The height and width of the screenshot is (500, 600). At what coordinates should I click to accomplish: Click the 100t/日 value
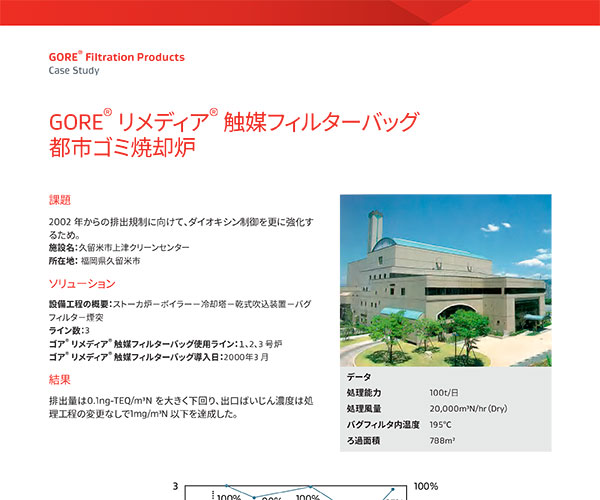[x=444, y=393]
